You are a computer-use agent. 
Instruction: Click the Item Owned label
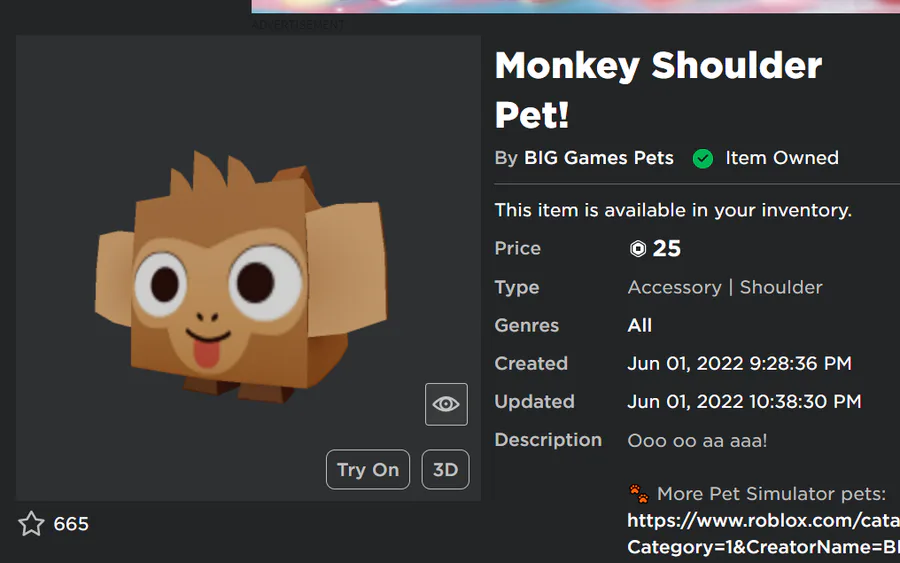pos(782,158)
